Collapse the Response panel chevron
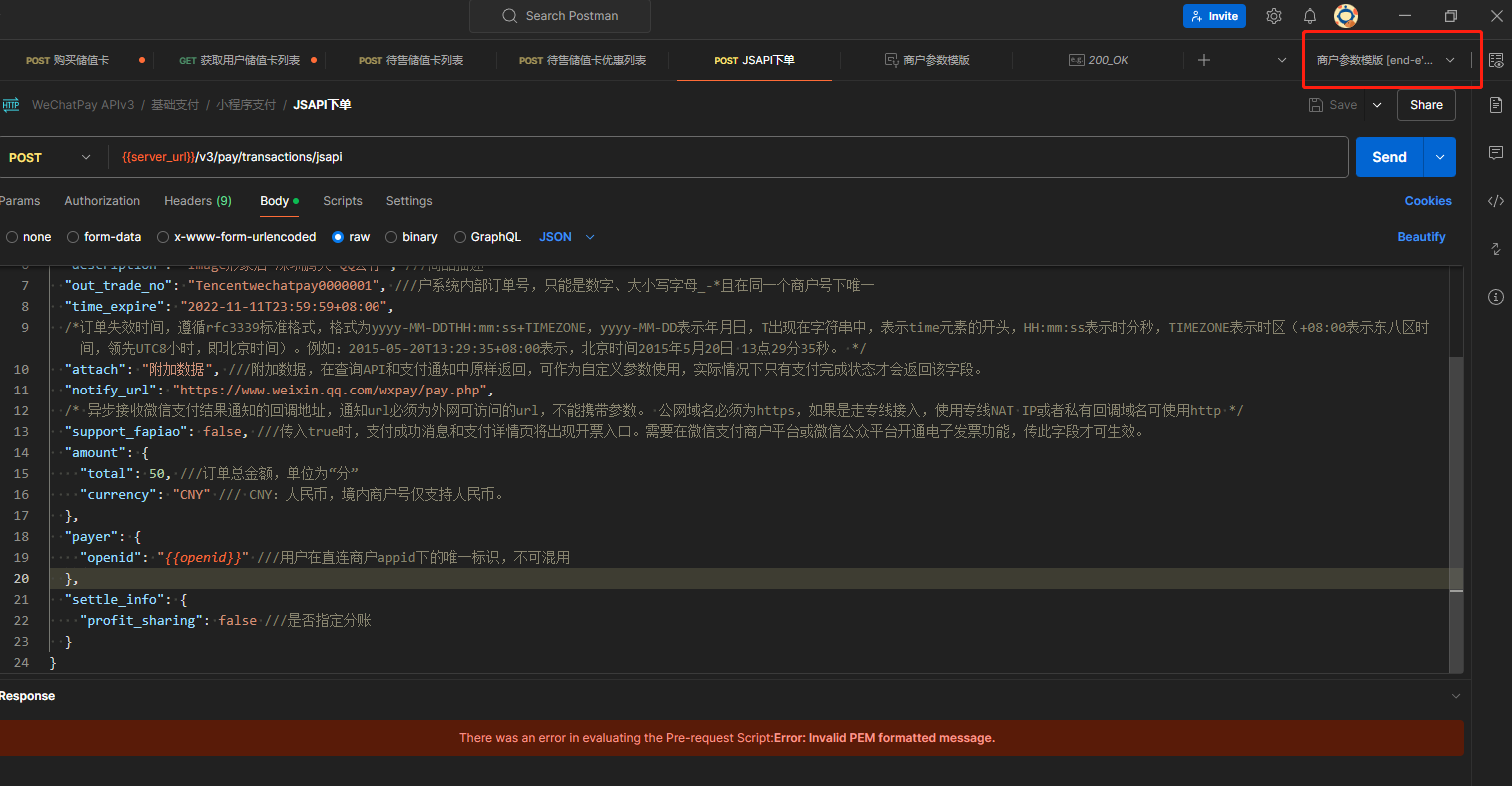 [1456, 696]
